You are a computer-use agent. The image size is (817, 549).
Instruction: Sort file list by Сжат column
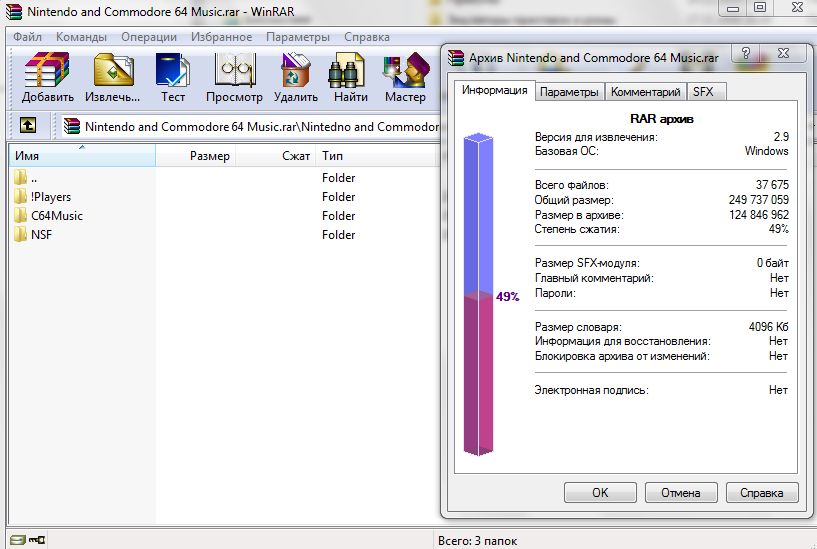[276, 155]
